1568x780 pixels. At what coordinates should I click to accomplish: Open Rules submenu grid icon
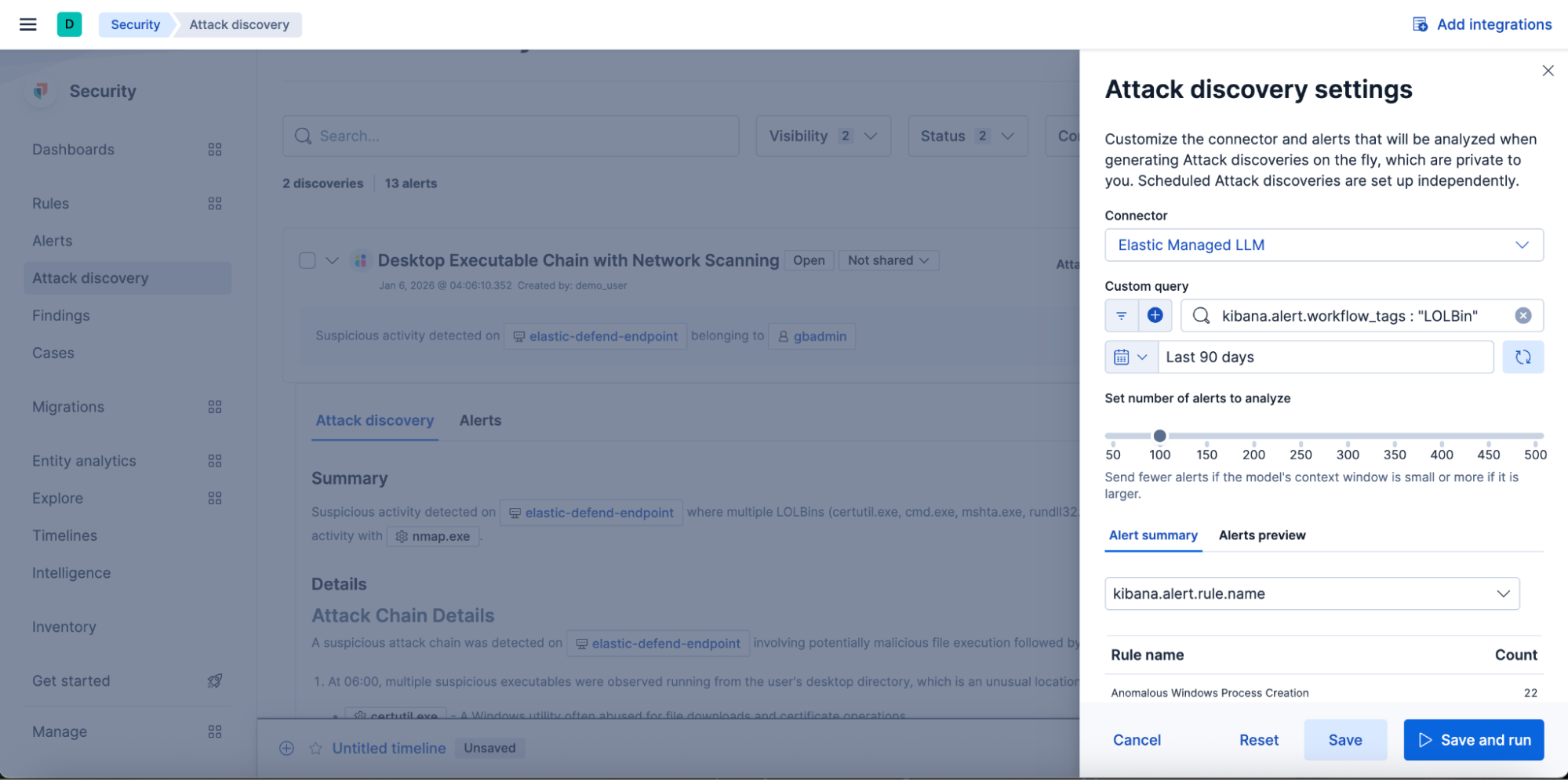click(215, 204)
